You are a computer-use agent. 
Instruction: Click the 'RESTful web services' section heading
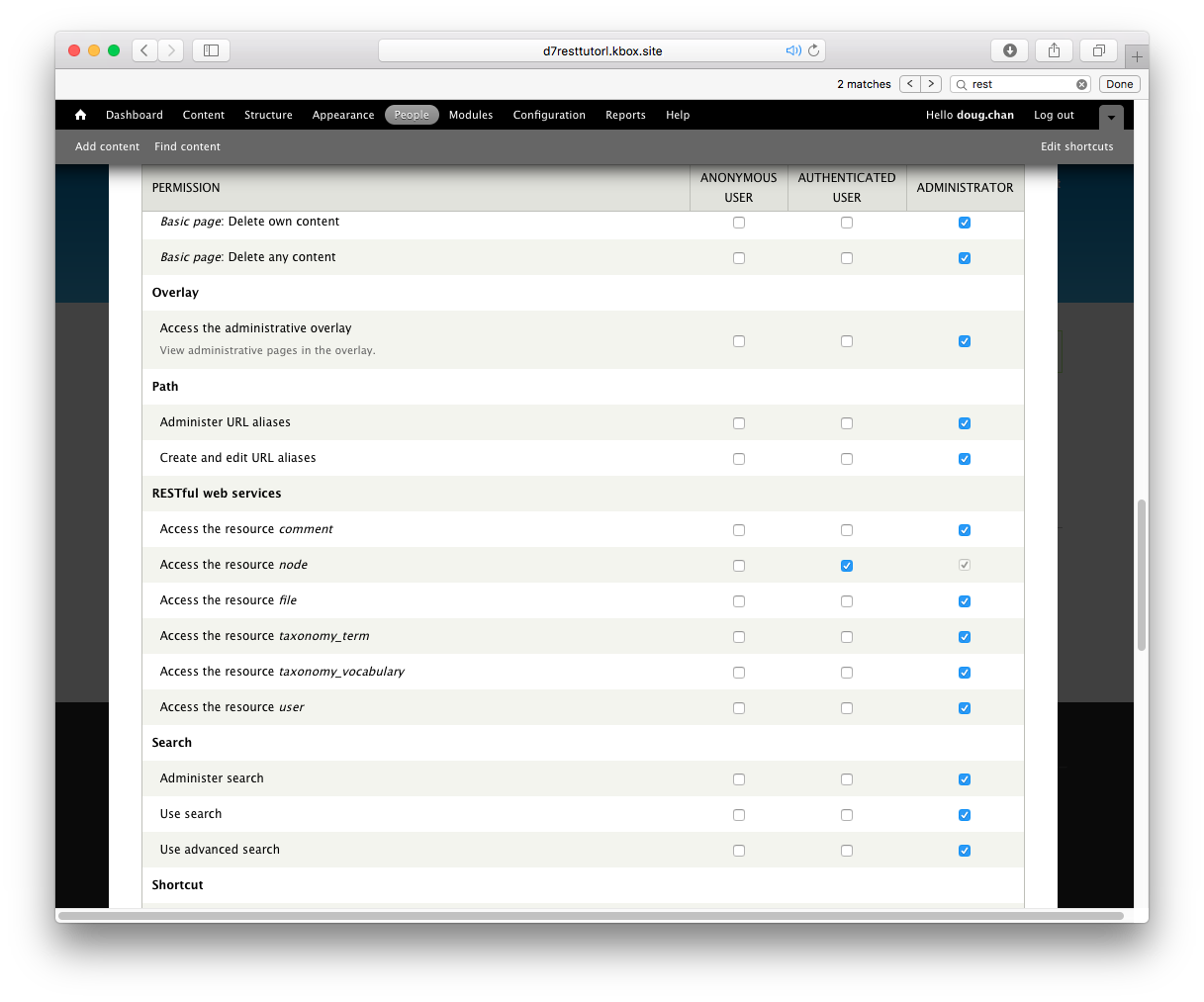coord(217,494)
